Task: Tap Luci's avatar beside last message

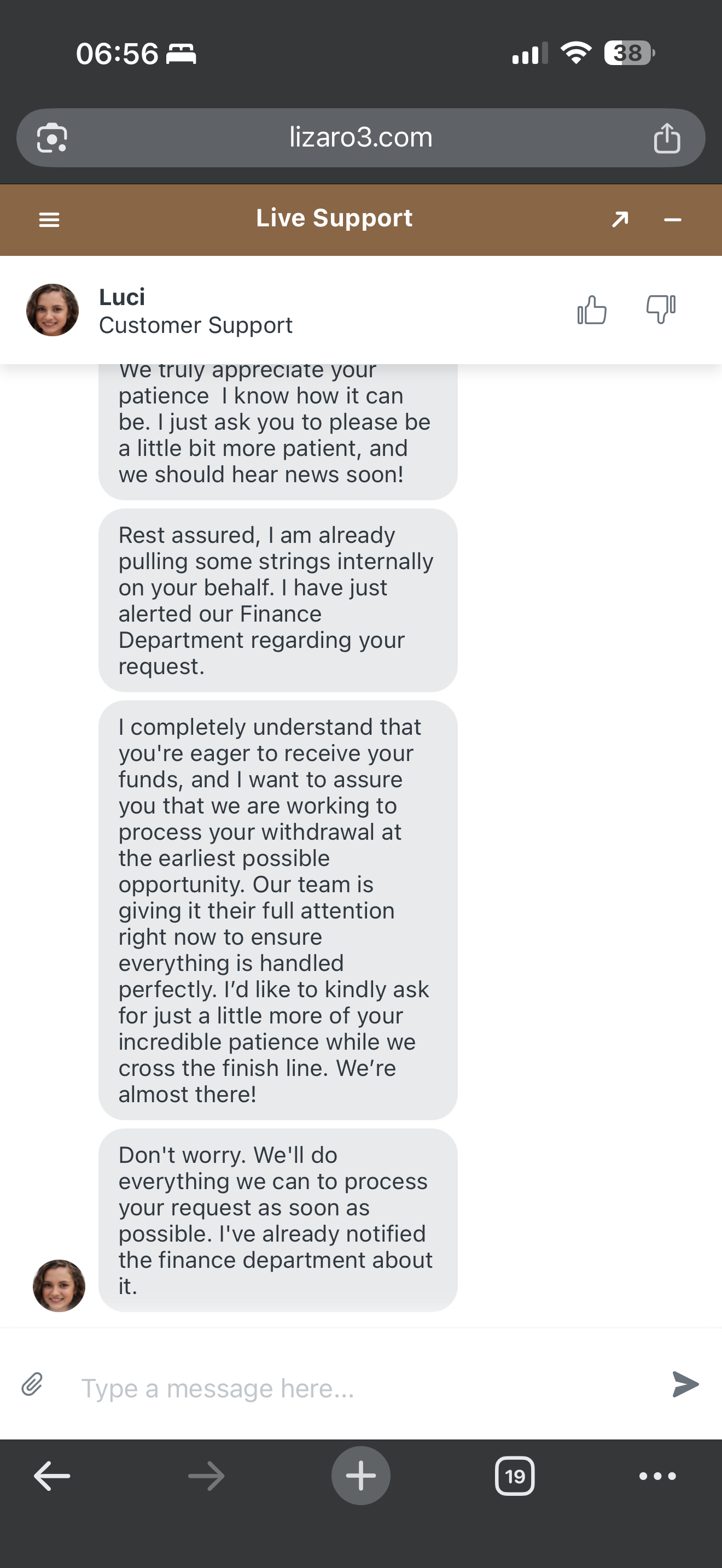Action: point(59,1285)
